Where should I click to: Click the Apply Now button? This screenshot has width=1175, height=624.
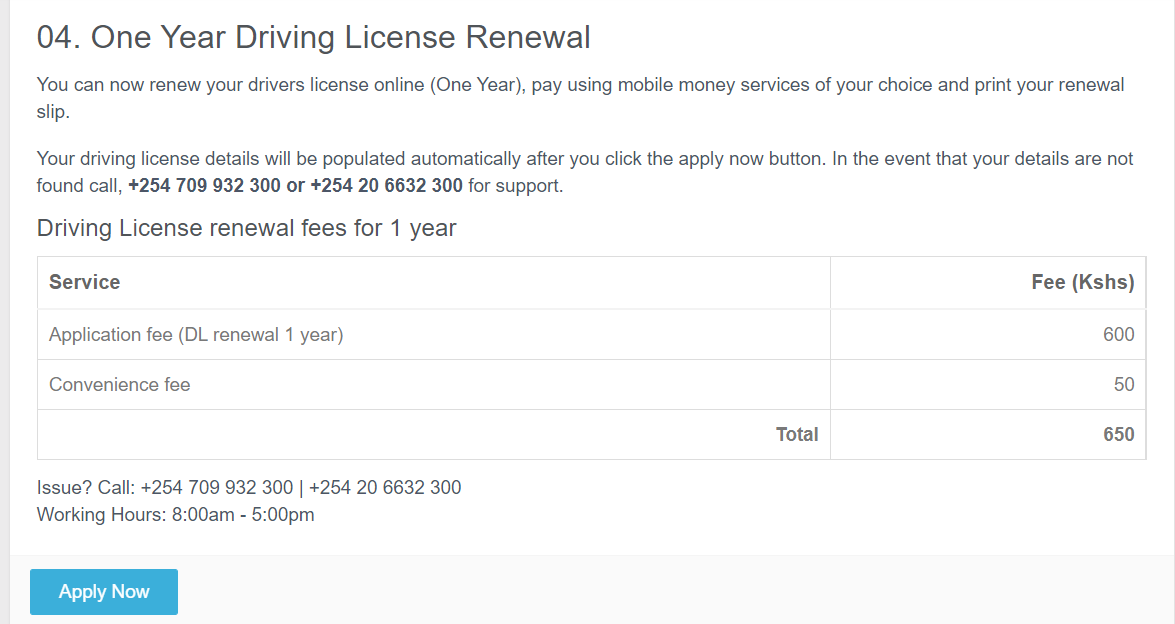(x=104, y=592)
